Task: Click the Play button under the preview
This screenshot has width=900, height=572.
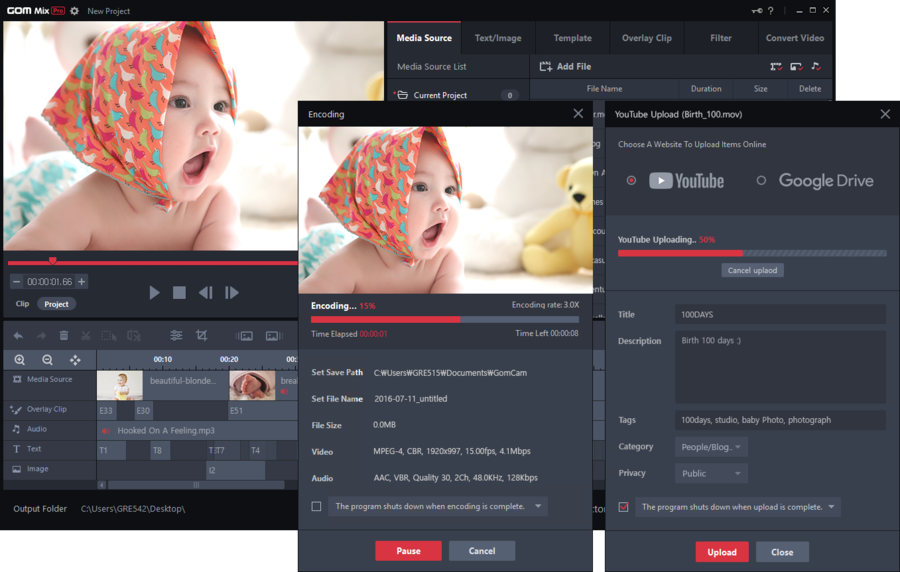Action: coord(154,293)
